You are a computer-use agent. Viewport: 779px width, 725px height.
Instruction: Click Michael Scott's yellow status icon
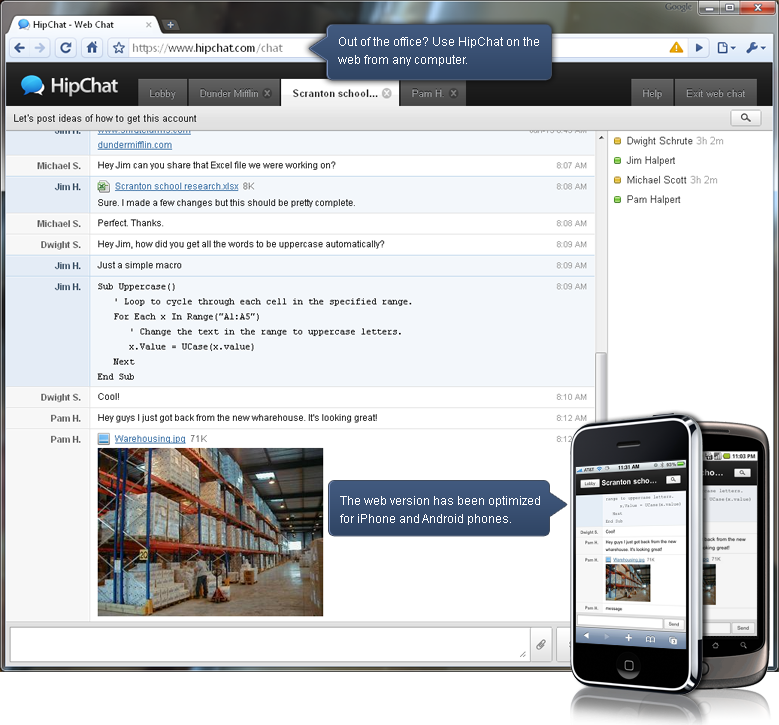[x=618, y=180]
